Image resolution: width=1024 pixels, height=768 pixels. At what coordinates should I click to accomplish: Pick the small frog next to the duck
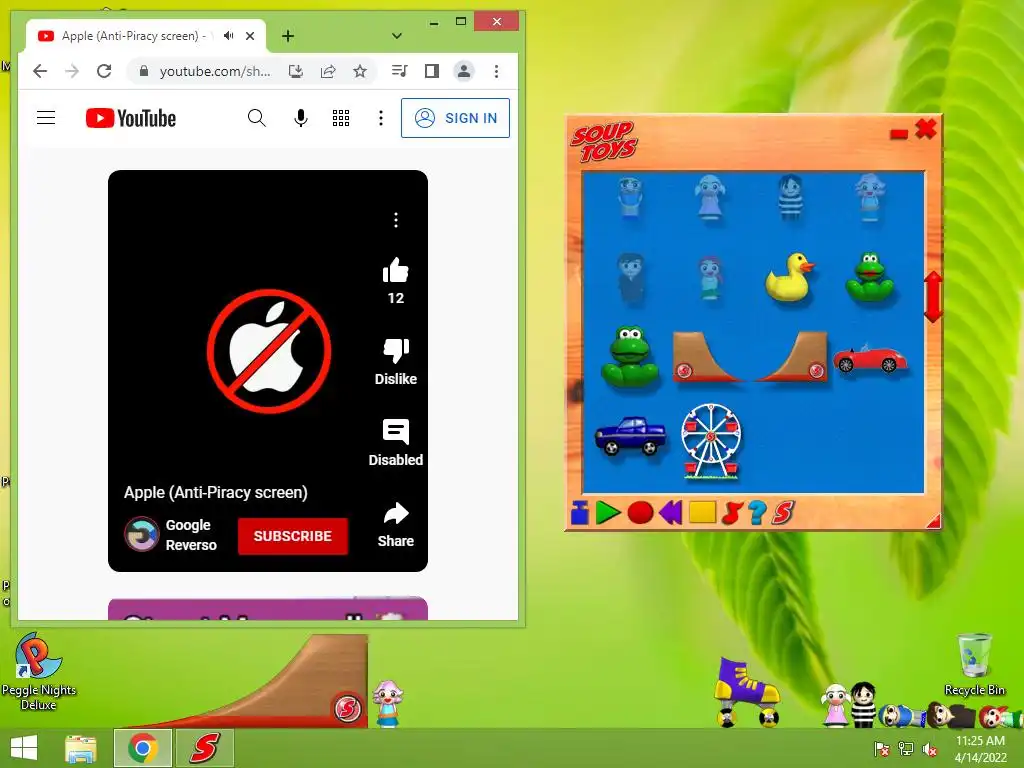[x=869, y=277]
